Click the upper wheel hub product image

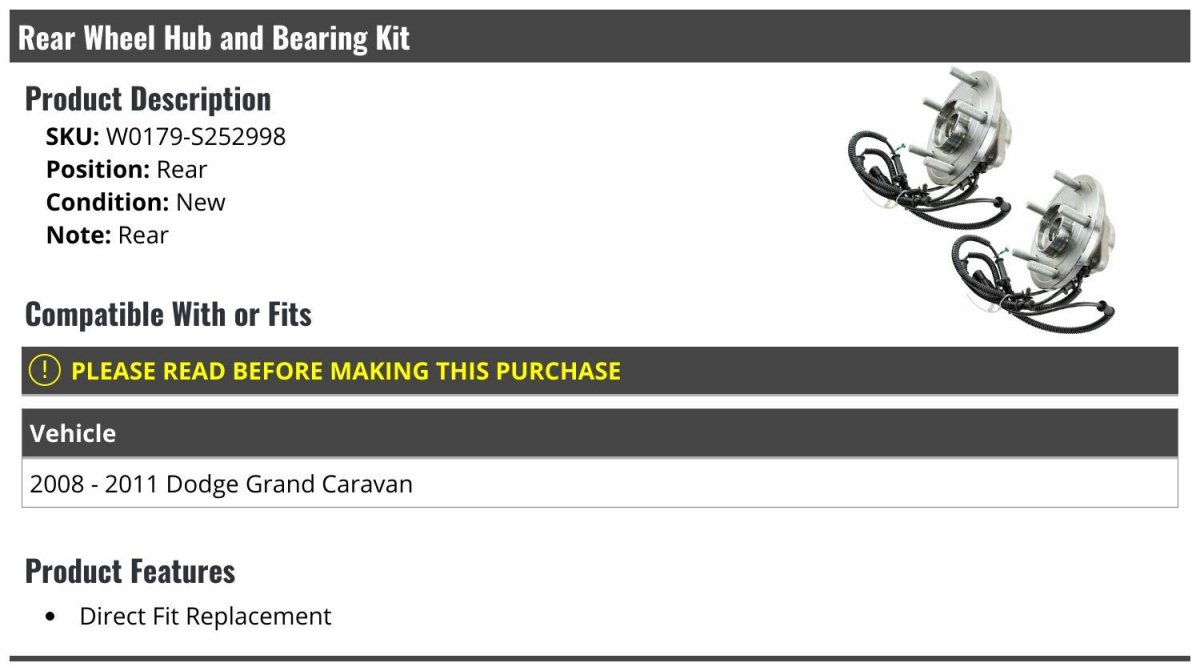click(x=929, y=148)
